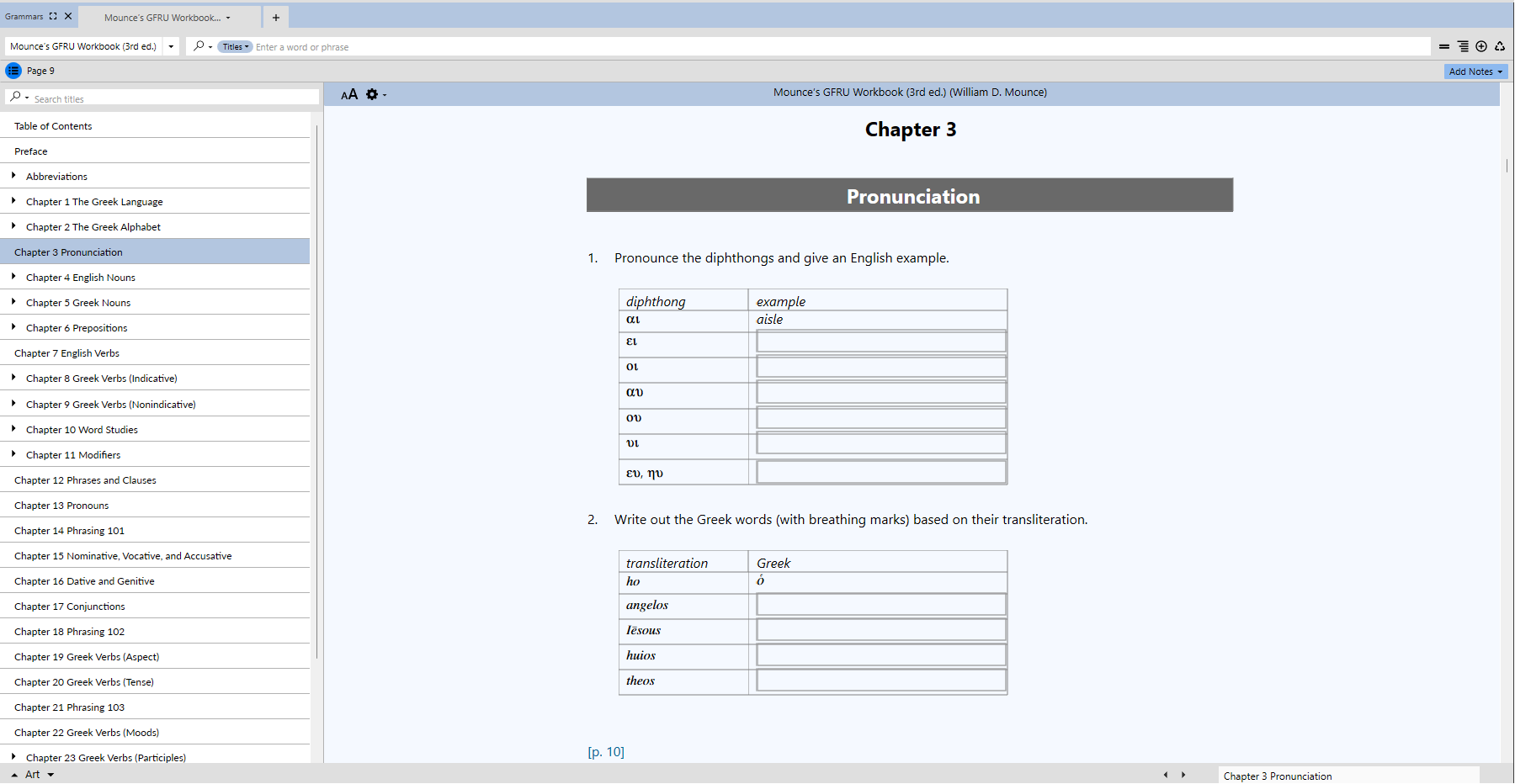Click the magnifier icon in the Search titles box
The image size is (1515, 784).
[x=15, y=98]
